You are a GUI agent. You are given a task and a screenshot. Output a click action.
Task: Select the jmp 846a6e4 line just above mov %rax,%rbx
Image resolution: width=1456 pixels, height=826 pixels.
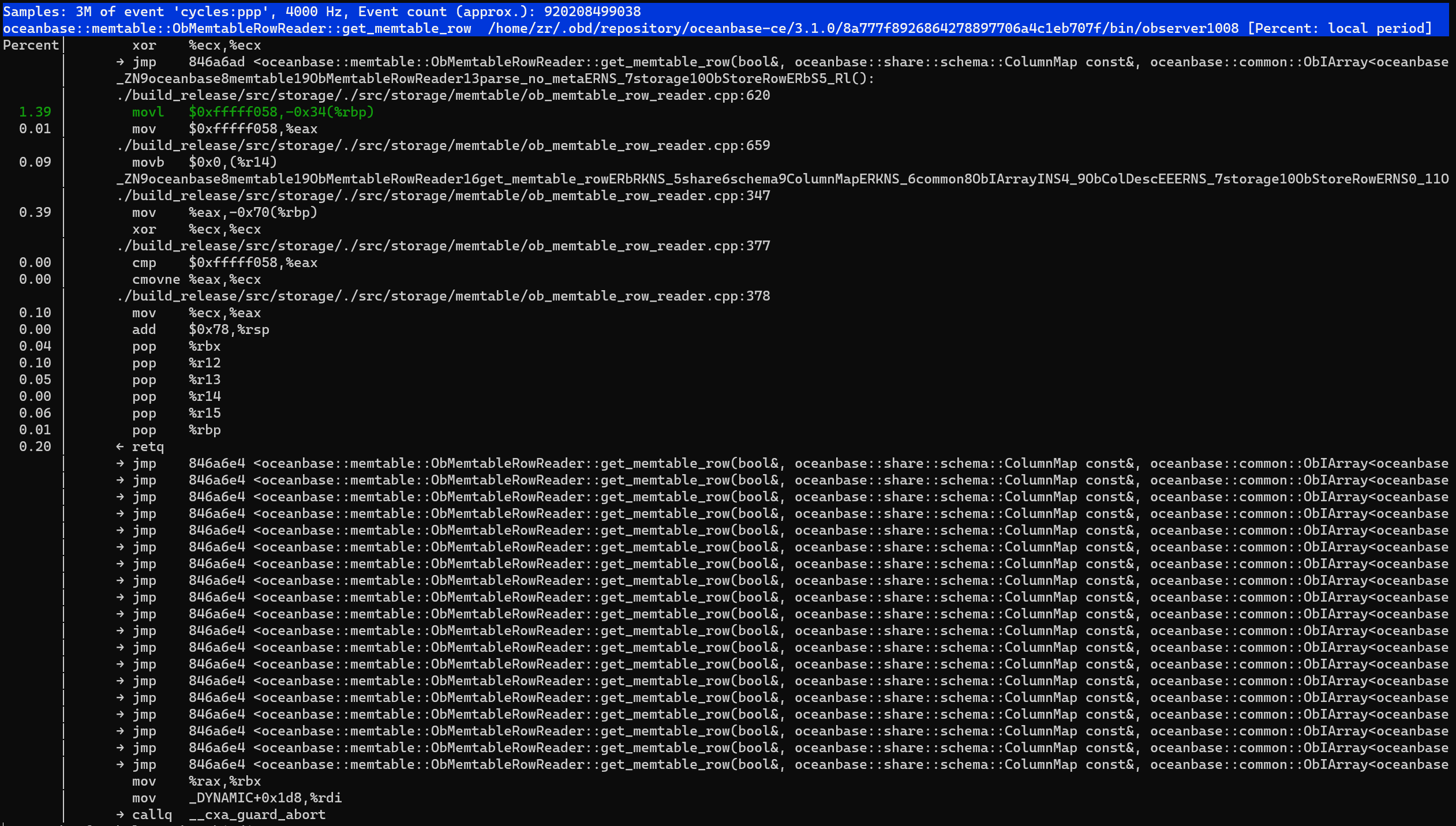(x=782, y=764)
